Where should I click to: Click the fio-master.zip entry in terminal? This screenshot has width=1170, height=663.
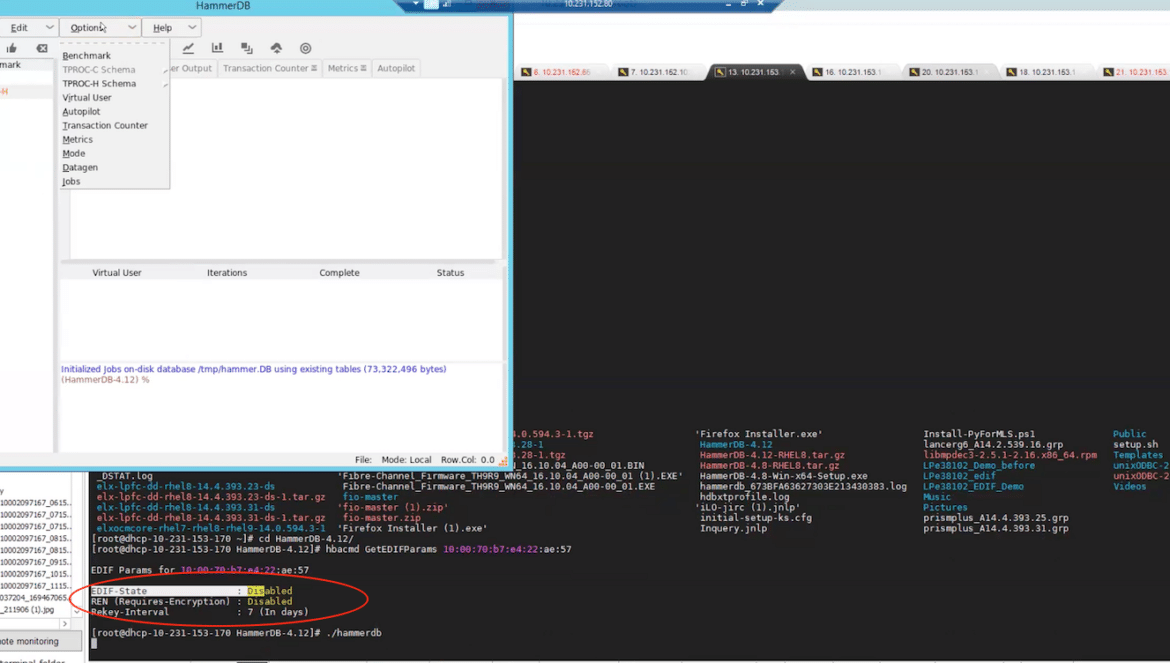point(381,518)
